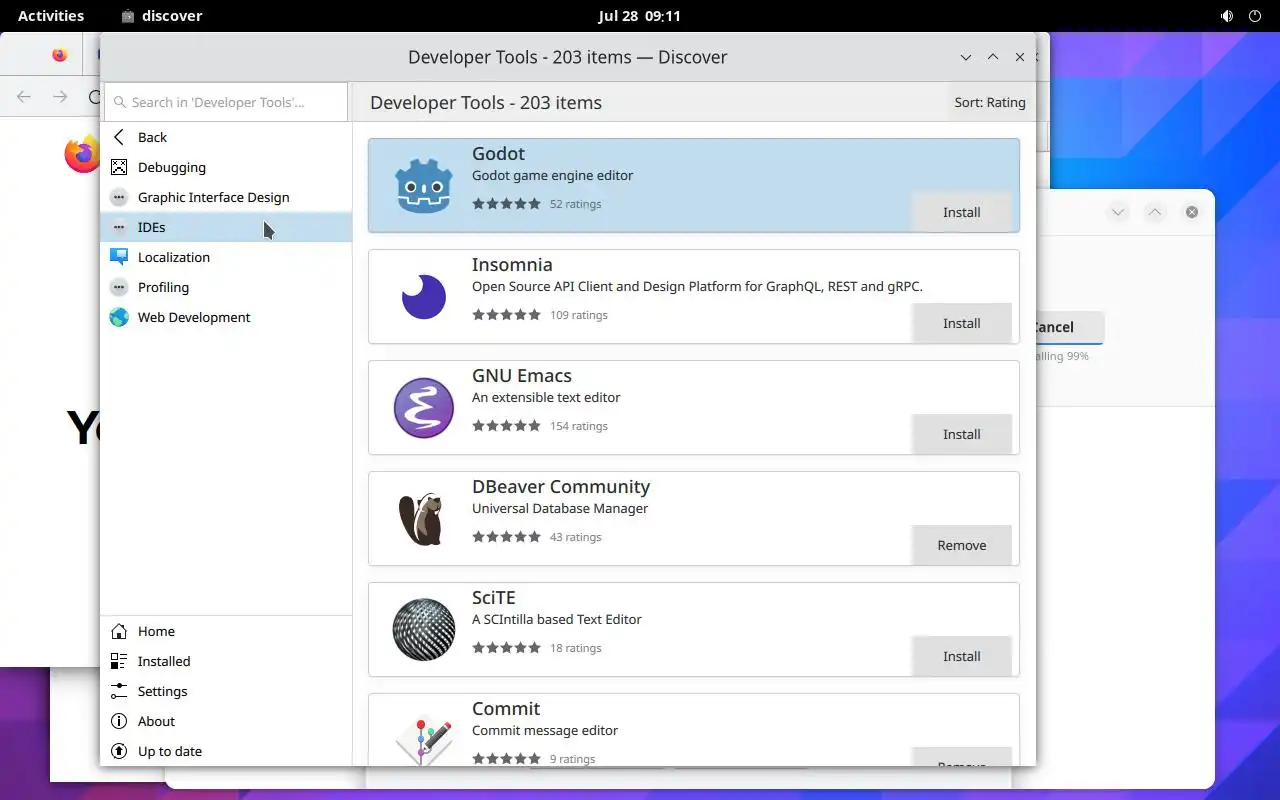Click the 'Universal Database Manager' description
Viewport: 1280px width, 800px height.
(560, 508)
